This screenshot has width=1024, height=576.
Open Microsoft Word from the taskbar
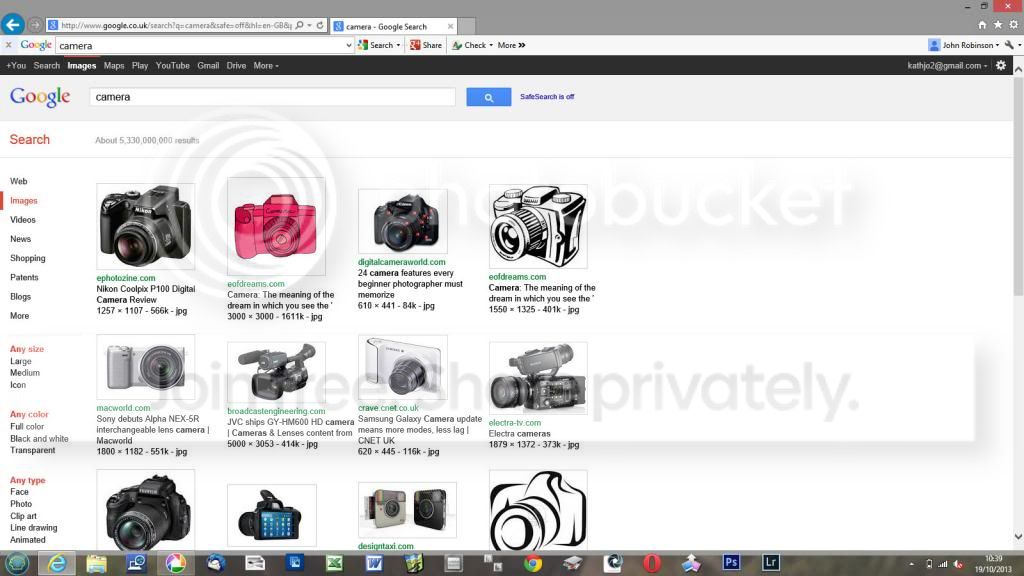[374, 563]
